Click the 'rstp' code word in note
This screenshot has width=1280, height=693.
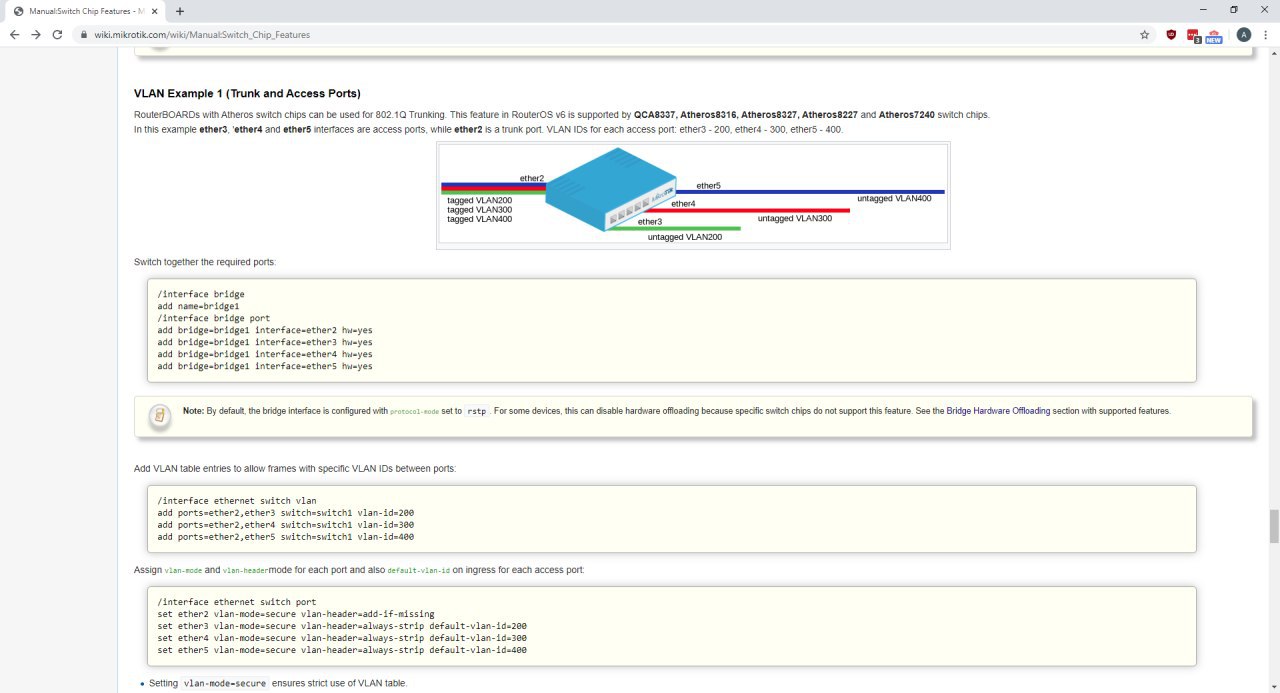point(475,411)
